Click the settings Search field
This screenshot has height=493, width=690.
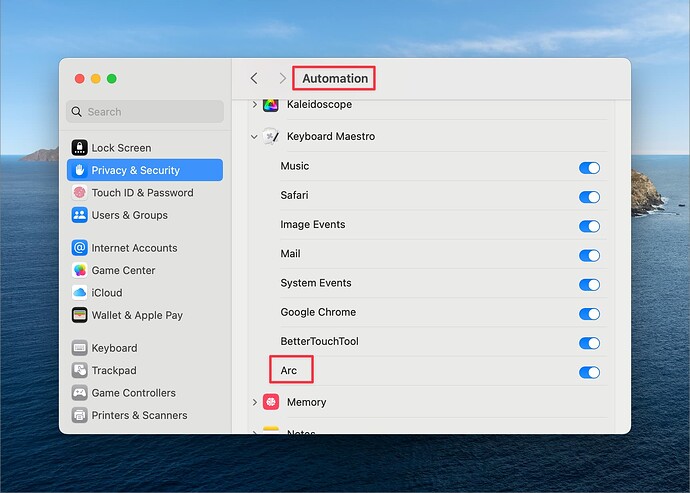click(x=145, y=112)
